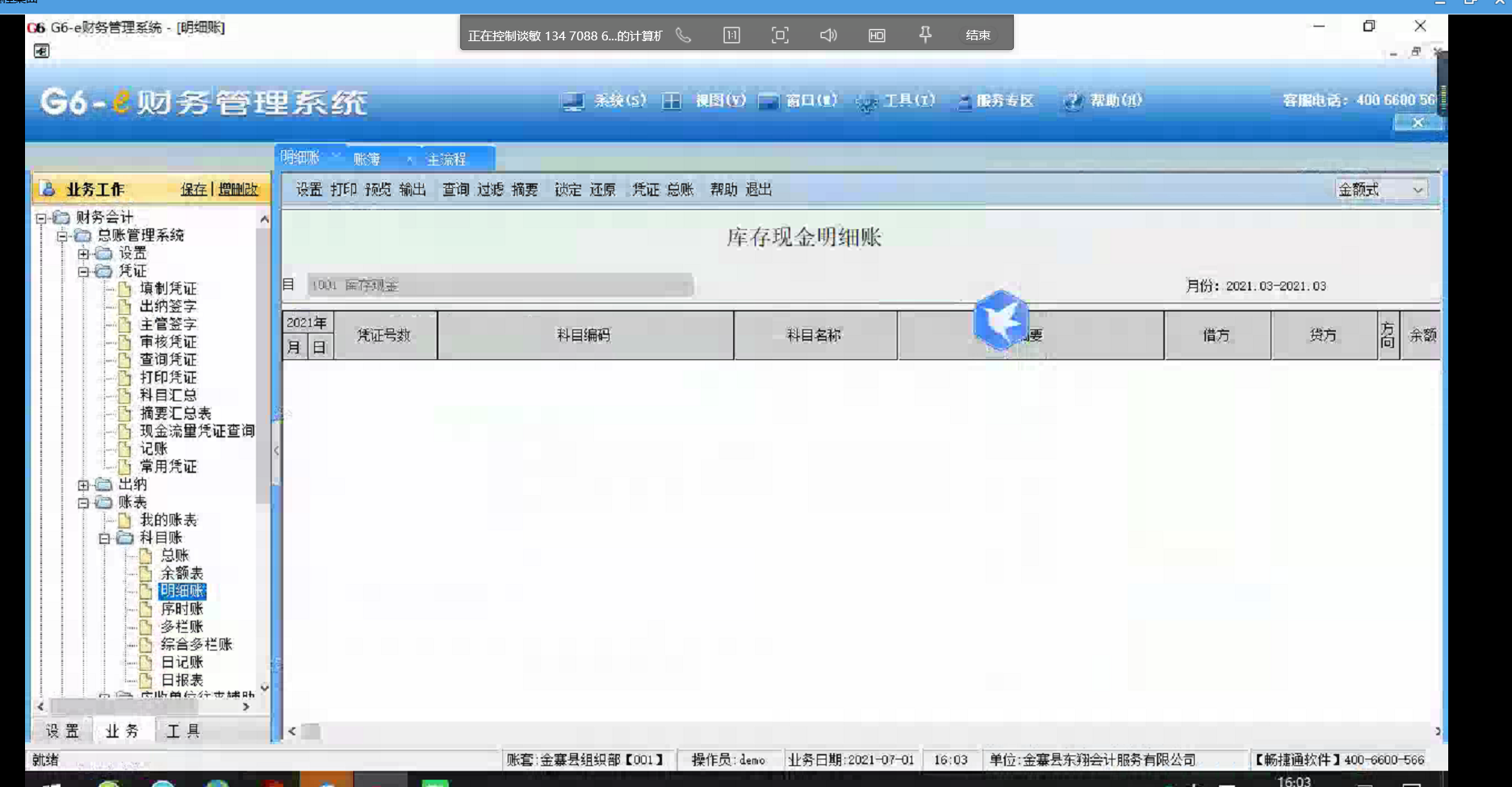This screenshot has height=787, width=1512.
Task: Click the 摘要 column header
Action: tap(1031, 335)
